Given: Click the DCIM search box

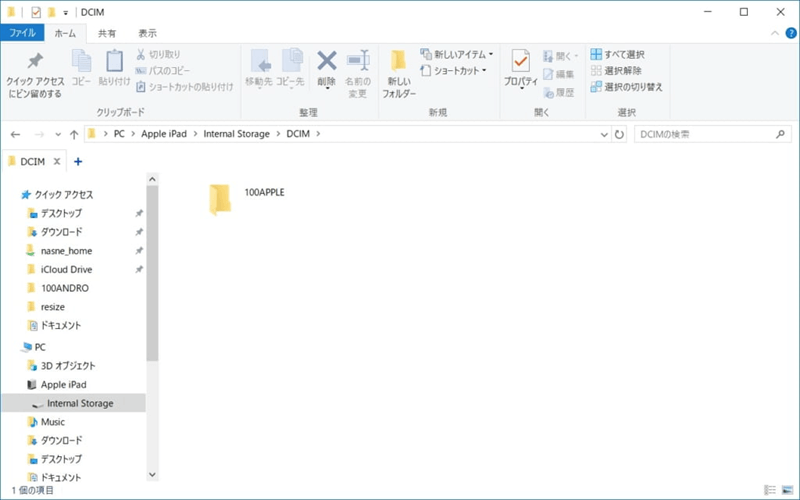Looking at the screenshot, I should [710, 134].
